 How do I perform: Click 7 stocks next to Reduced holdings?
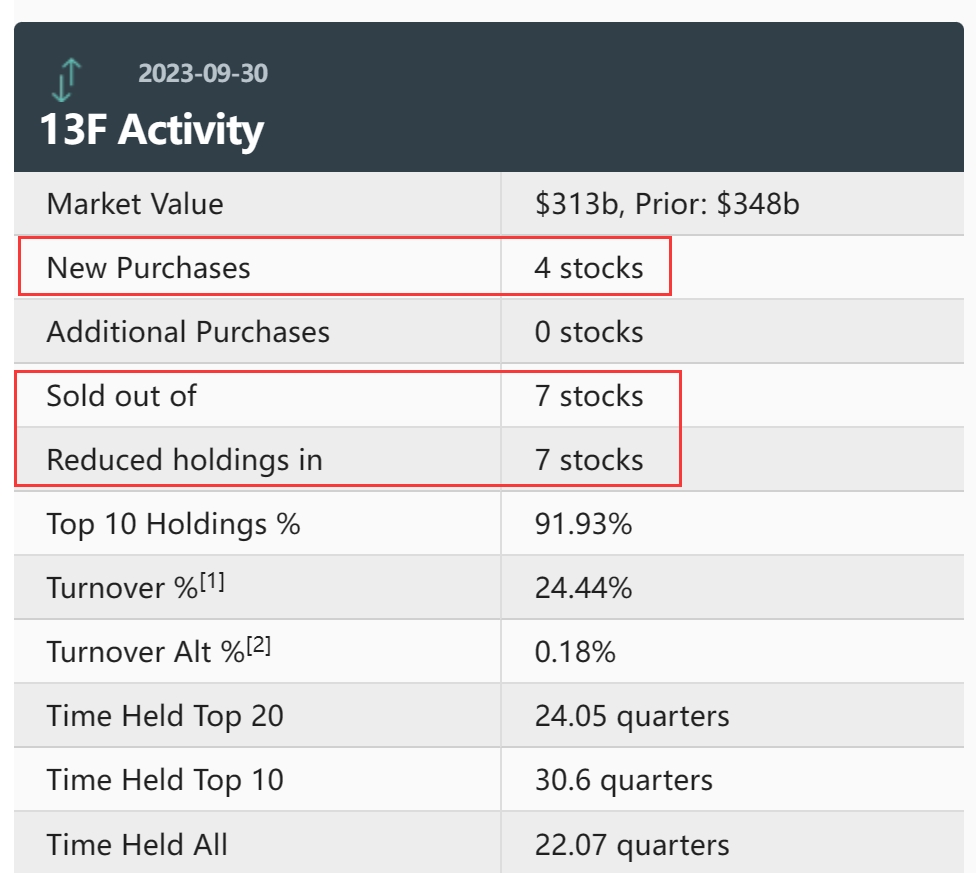589,460
